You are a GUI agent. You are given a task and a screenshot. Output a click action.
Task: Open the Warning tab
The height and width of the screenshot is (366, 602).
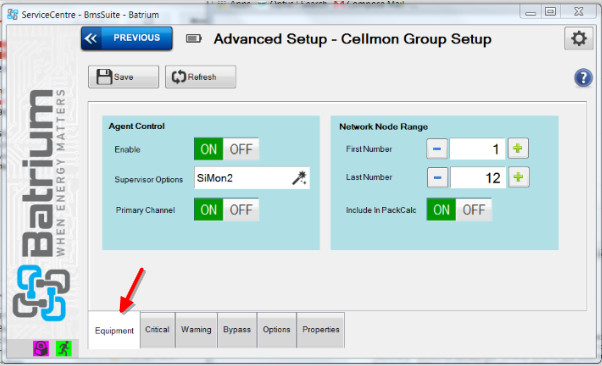196,330
